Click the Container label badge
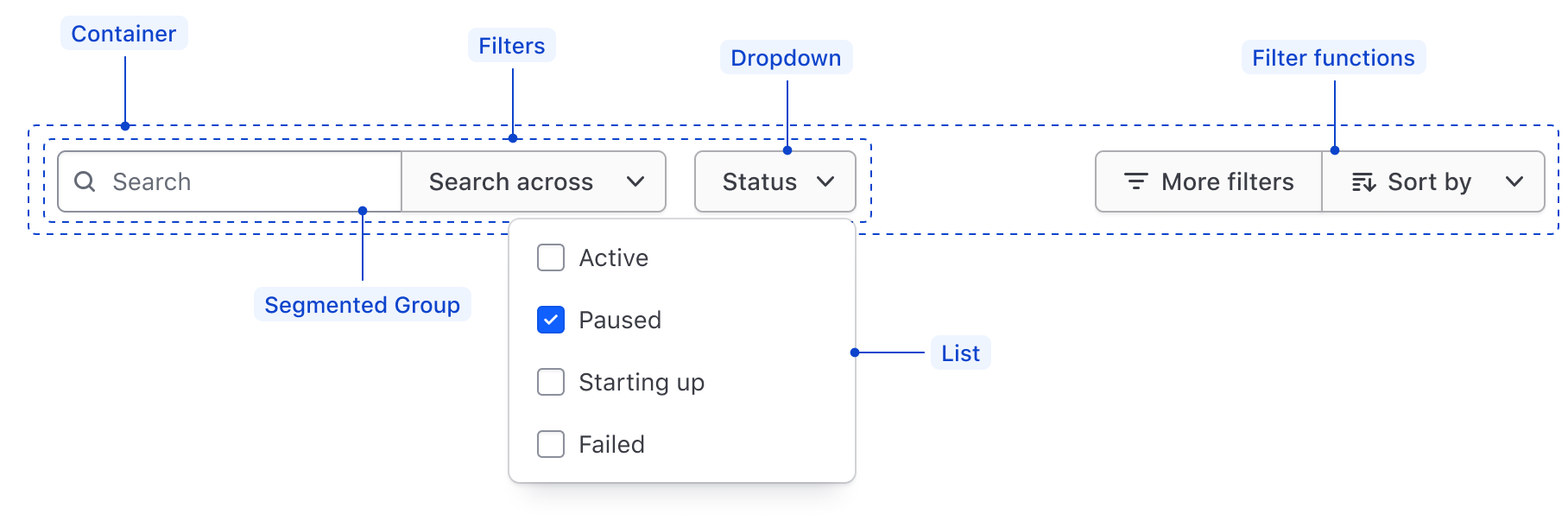 [123, 33]
